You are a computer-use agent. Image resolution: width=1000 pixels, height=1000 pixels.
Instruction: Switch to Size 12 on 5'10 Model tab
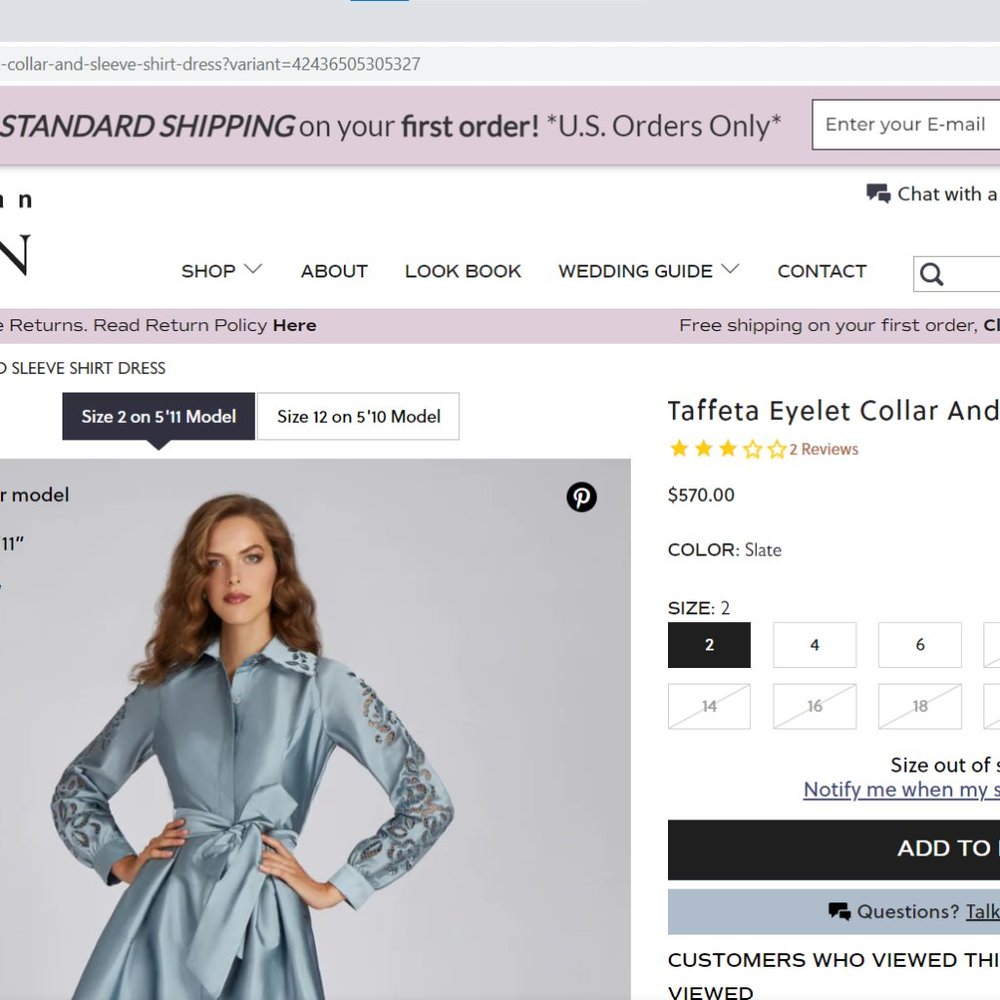(x=358, y=416)
